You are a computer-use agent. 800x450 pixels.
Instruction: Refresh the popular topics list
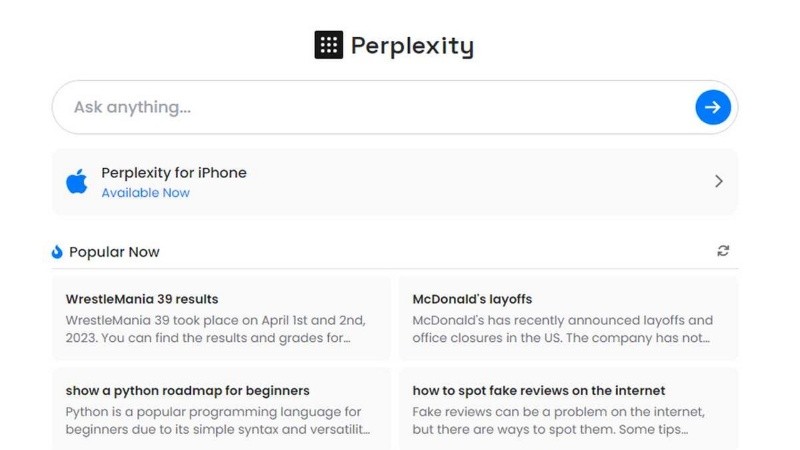click(723, 251)
